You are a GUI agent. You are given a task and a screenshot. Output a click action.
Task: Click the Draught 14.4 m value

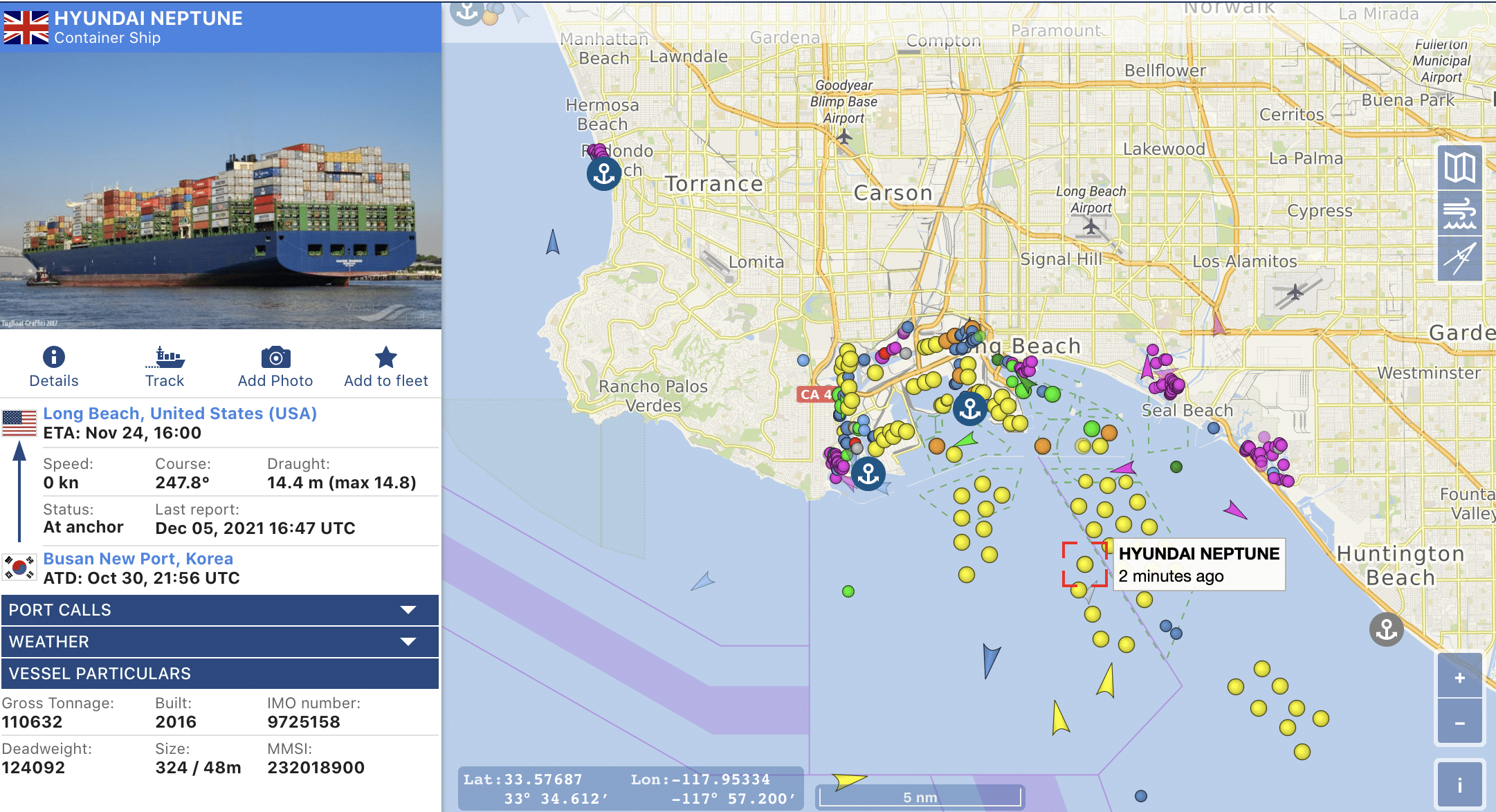(x=342, y=483)
